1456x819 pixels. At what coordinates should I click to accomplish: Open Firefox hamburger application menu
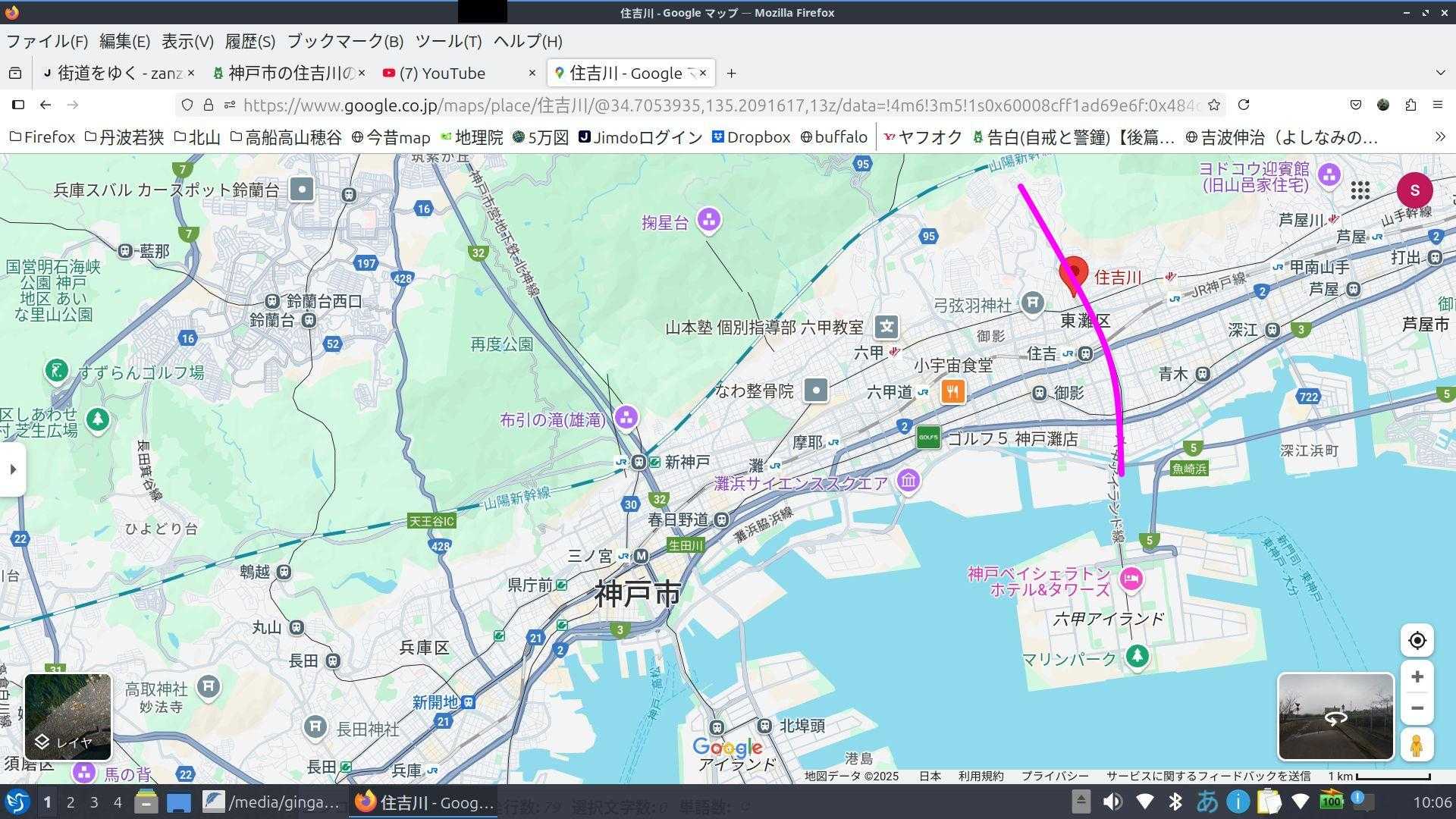(1437, 105)
